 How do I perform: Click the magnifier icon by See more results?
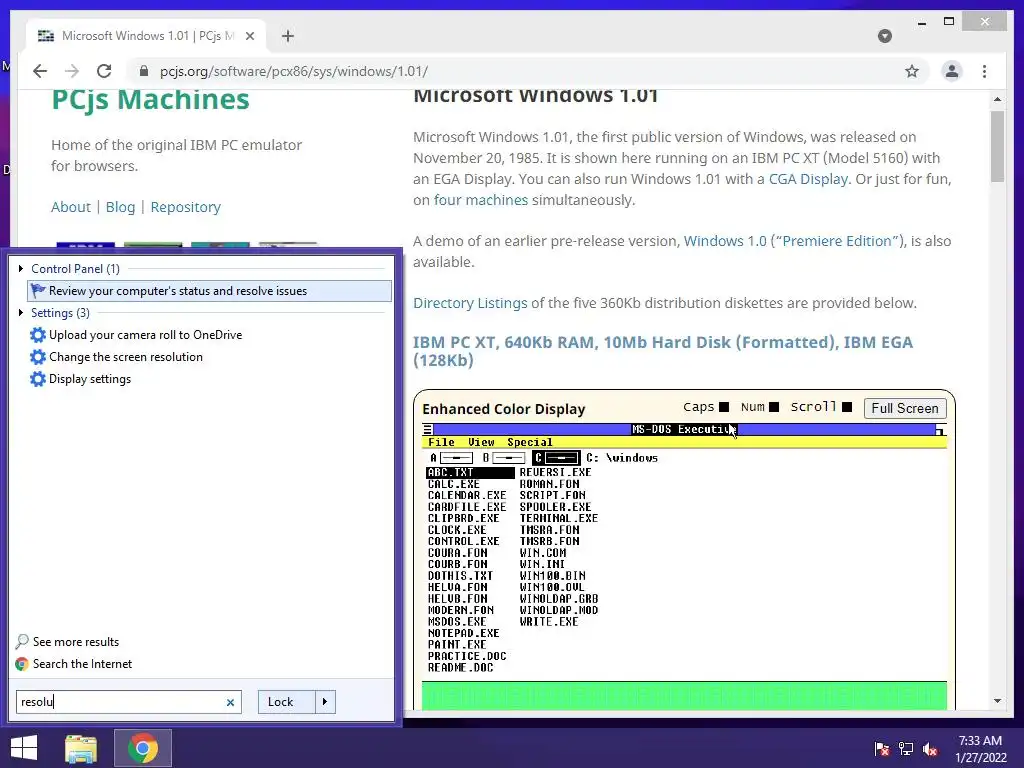point(22,641)
